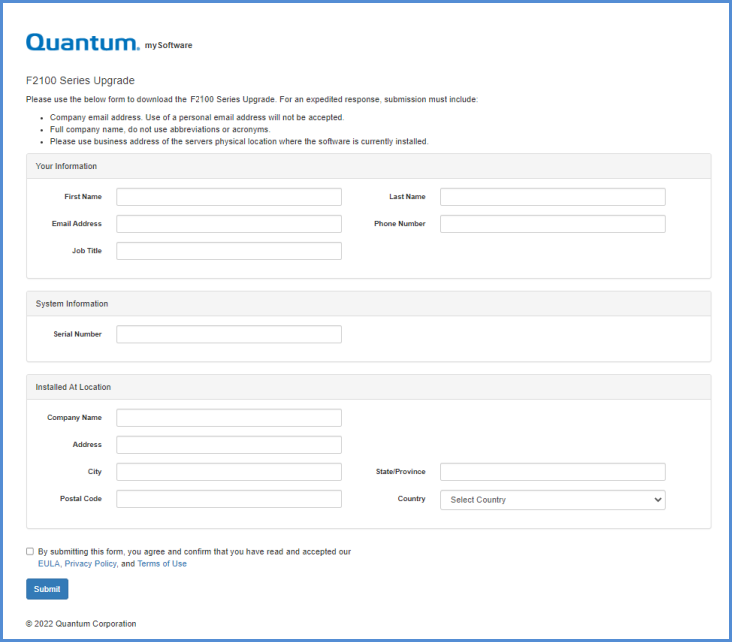Follow the Terms of Use link
Screen dimensions: 732x642
coord(162,564)
